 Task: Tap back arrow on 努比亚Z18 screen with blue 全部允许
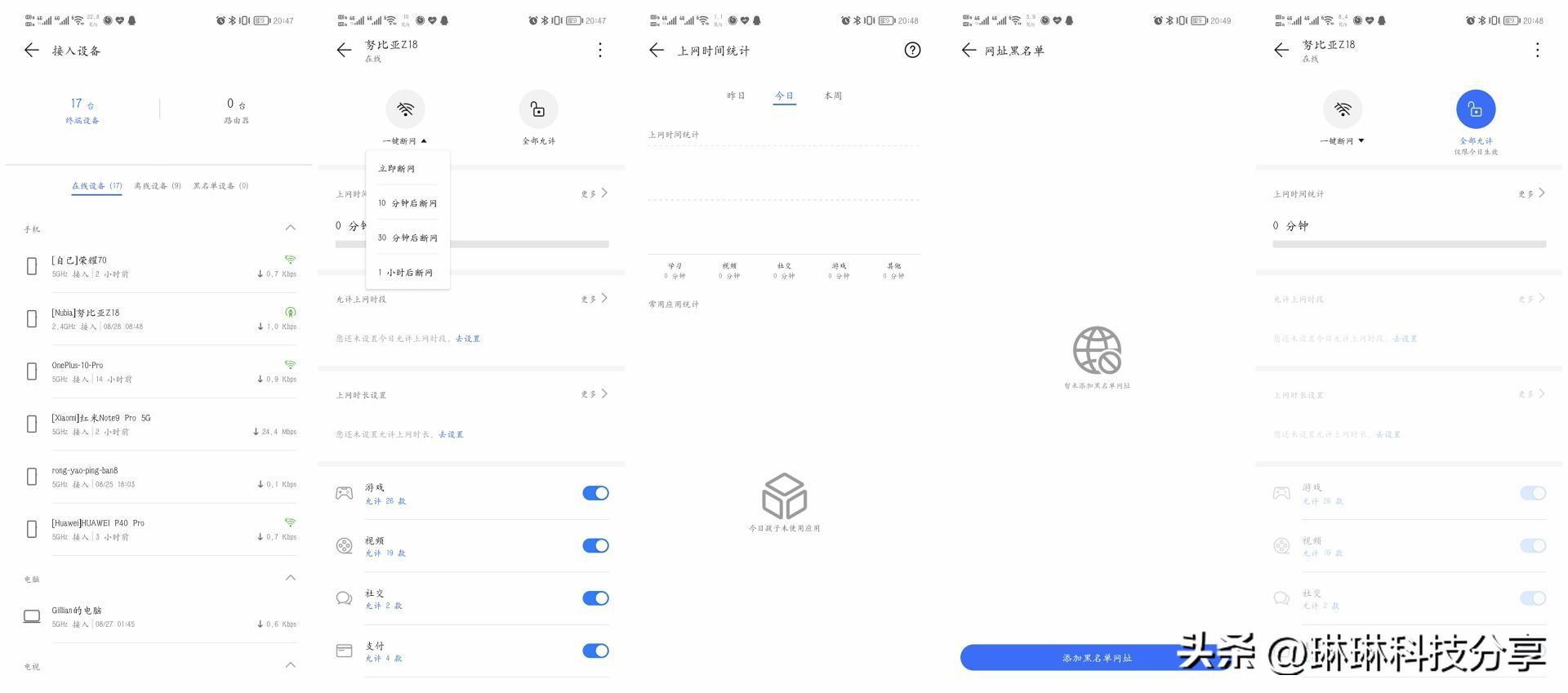(x=1281, y=51)
